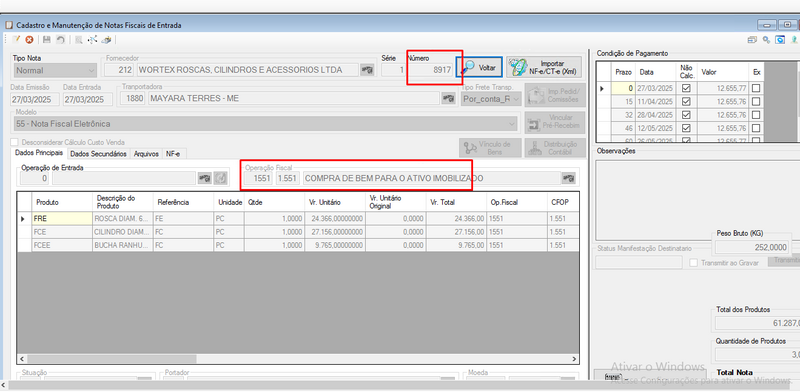Toggle Transmitir ao Gravar checkbox
Image resolution: width=800 pixels, height=392 pixels.
693,263
